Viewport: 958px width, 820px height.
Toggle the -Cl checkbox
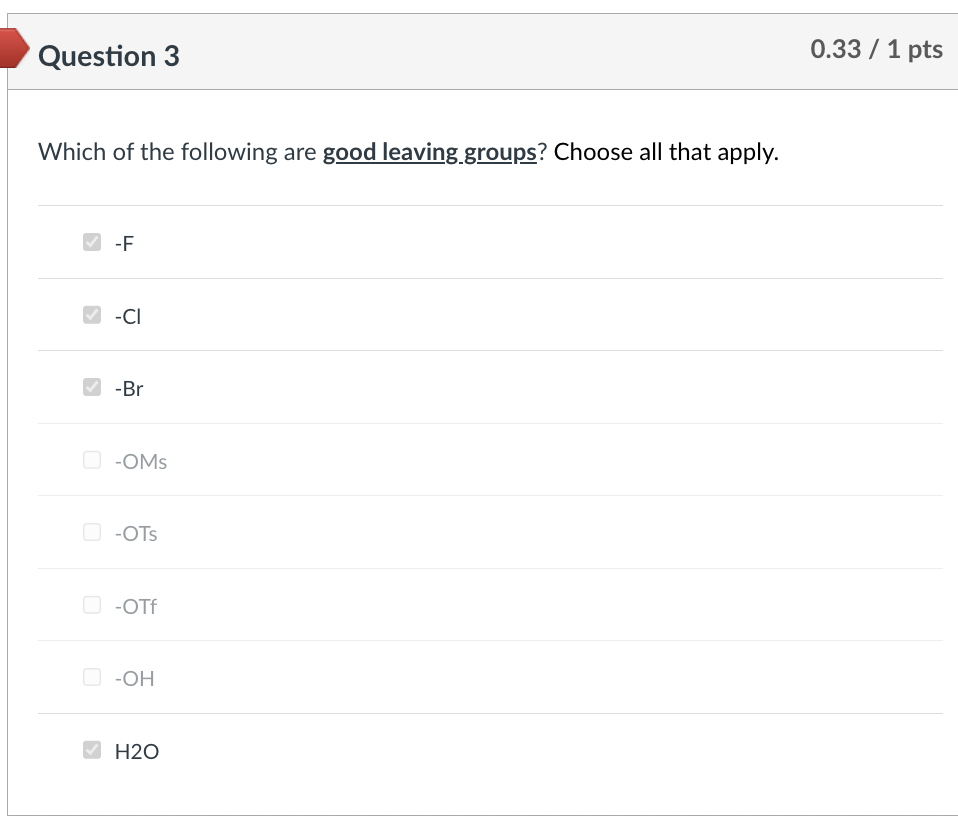point(92,315)
